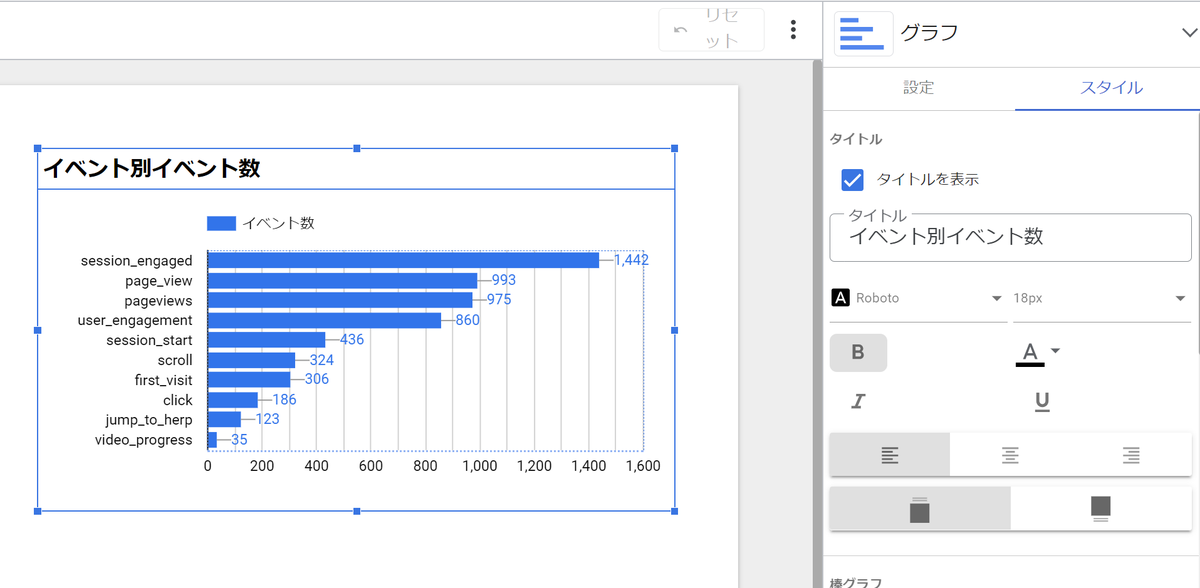Click the 35 data label
Viewport: 1200px width, 588px height.
[239, 440]
